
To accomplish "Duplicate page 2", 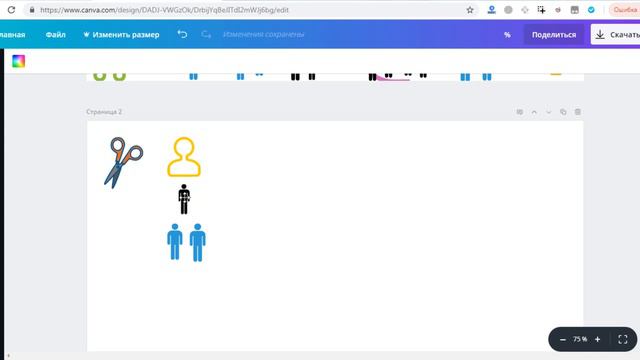I will point(563,112).
